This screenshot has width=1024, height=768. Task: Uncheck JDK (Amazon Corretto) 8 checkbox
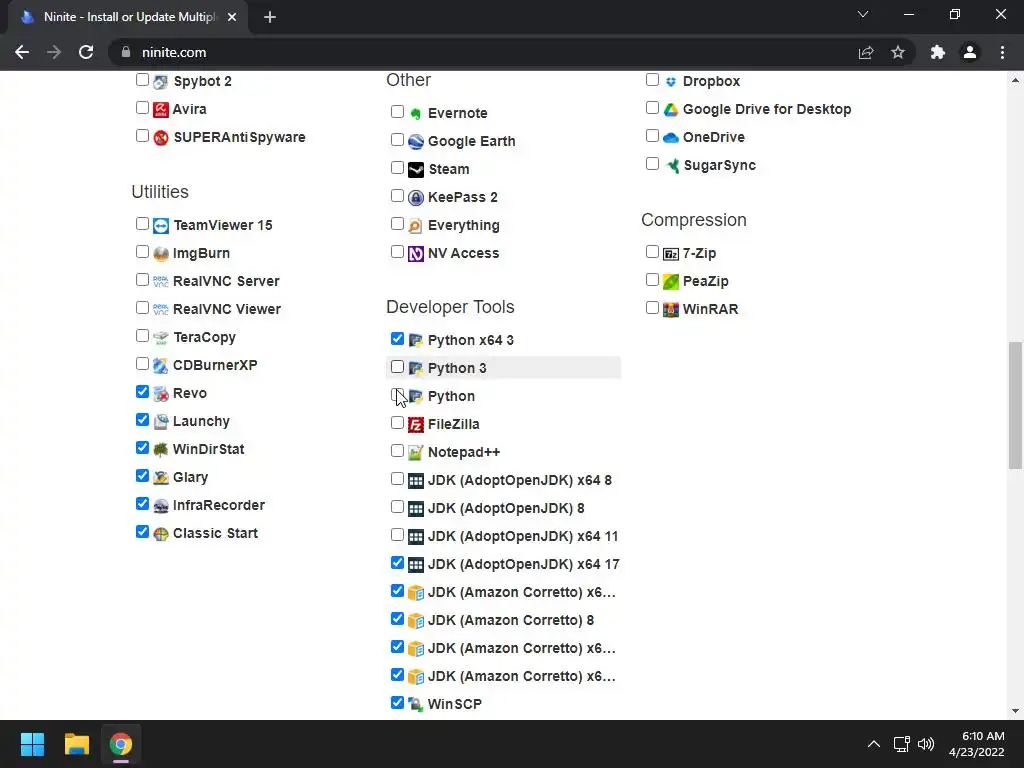coord(397,619)
